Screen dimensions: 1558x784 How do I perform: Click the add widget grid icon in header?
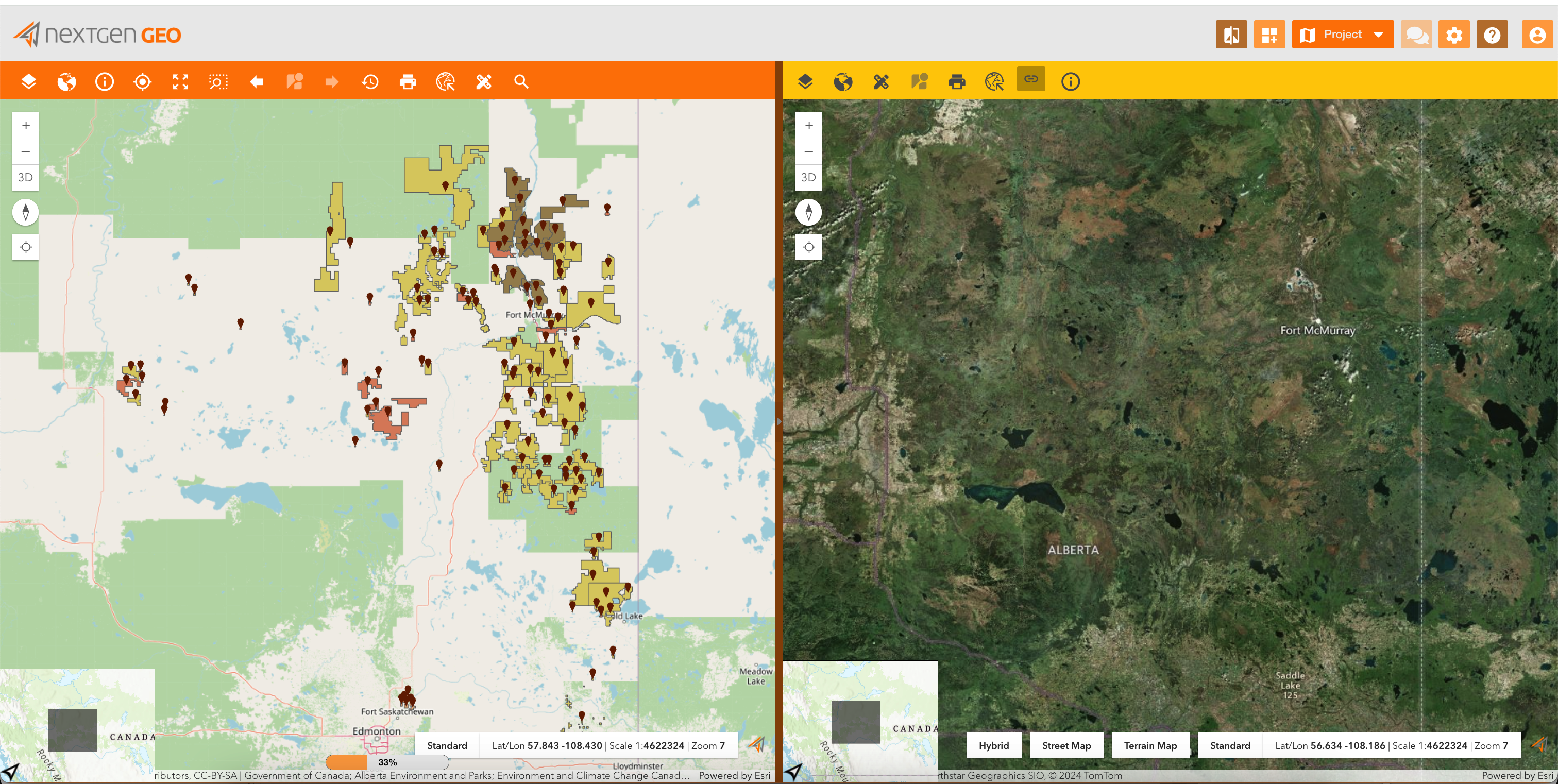[x=1269, y=35]
